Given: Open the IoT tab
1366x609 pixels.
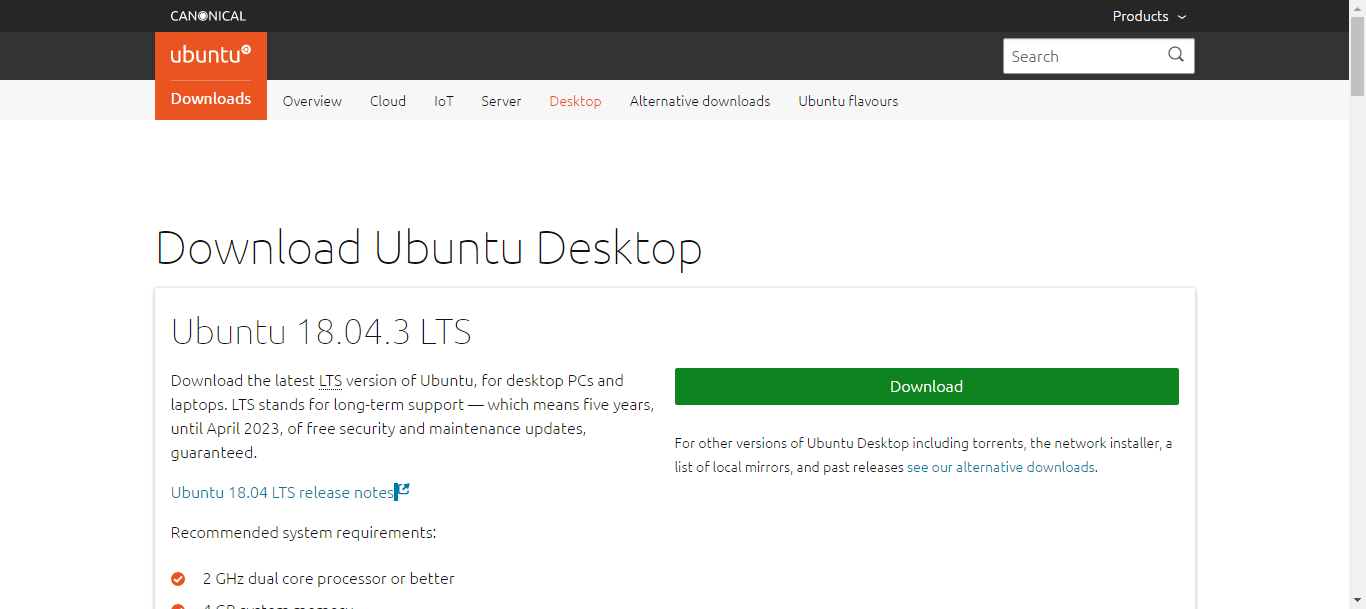Looking at the screenshot, I should (444, 101).
